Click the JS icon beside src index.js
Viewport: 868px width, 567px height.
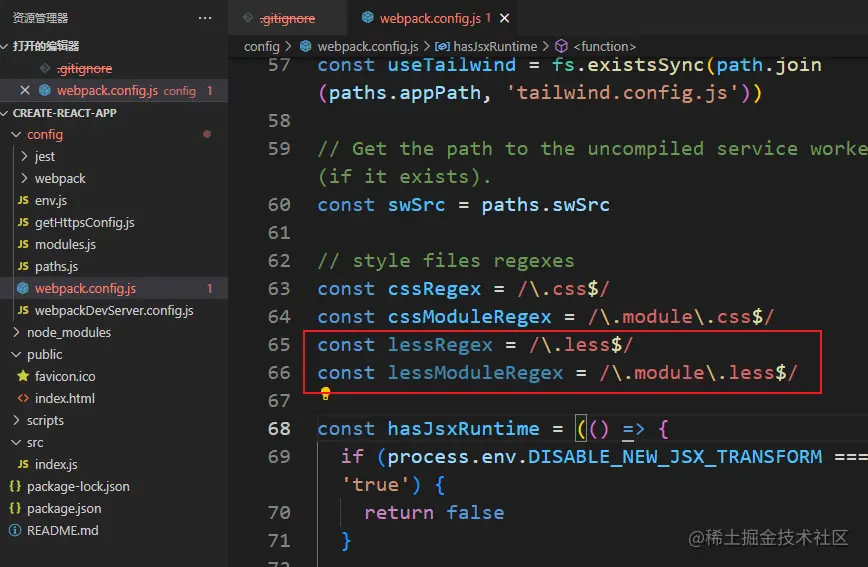click(x=23, y=464)
